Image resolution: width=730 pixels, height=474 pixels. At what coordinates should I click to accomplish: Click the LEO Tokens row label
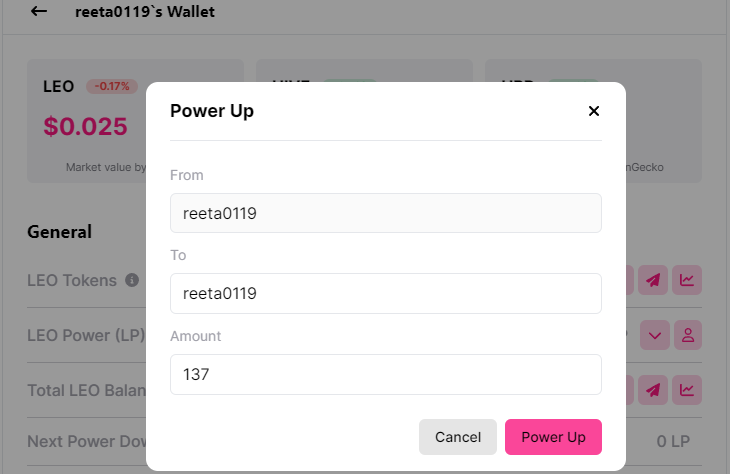click(x=72, y=280)
